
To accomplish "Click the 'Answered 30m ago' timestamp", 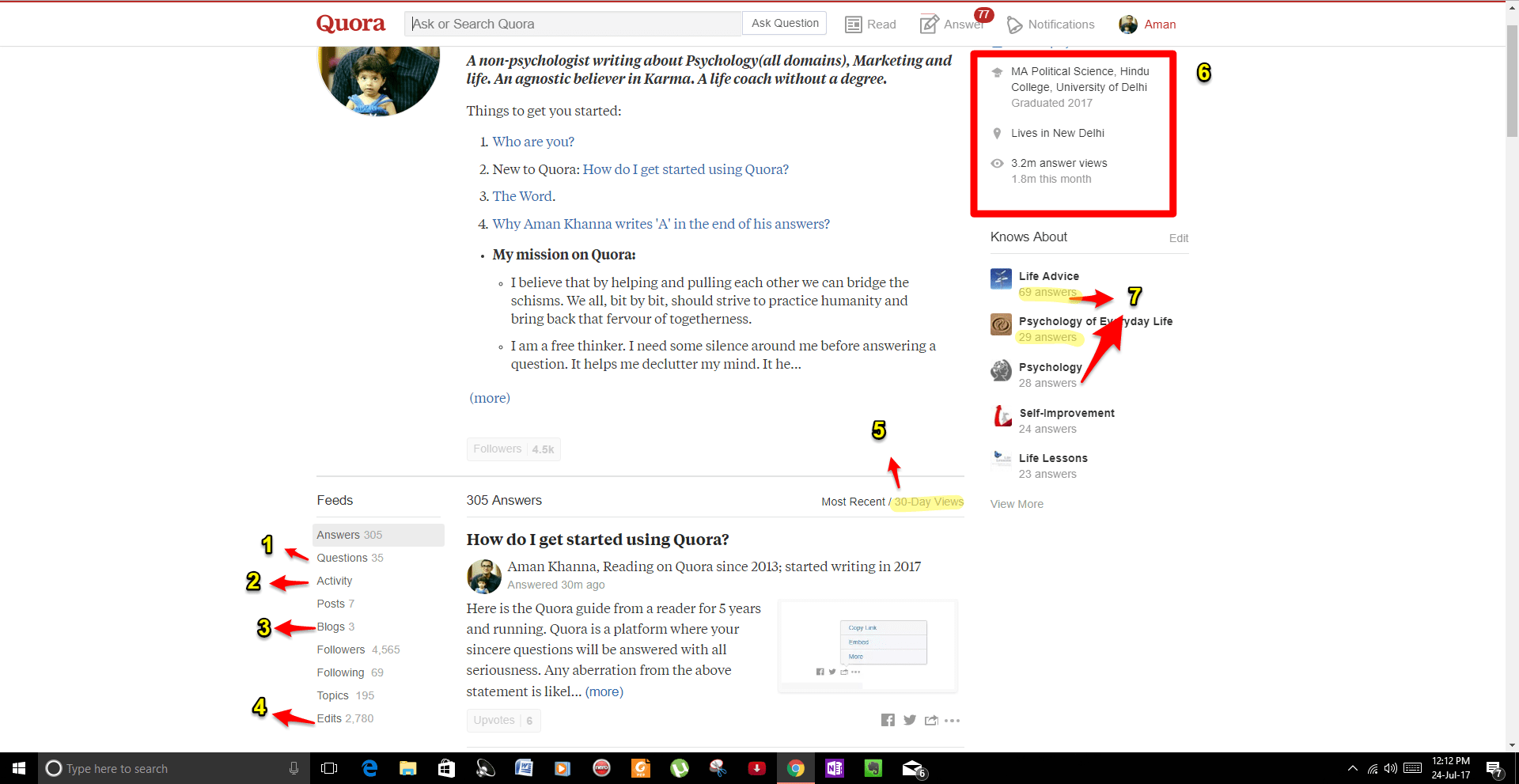I will click(556, 585).
